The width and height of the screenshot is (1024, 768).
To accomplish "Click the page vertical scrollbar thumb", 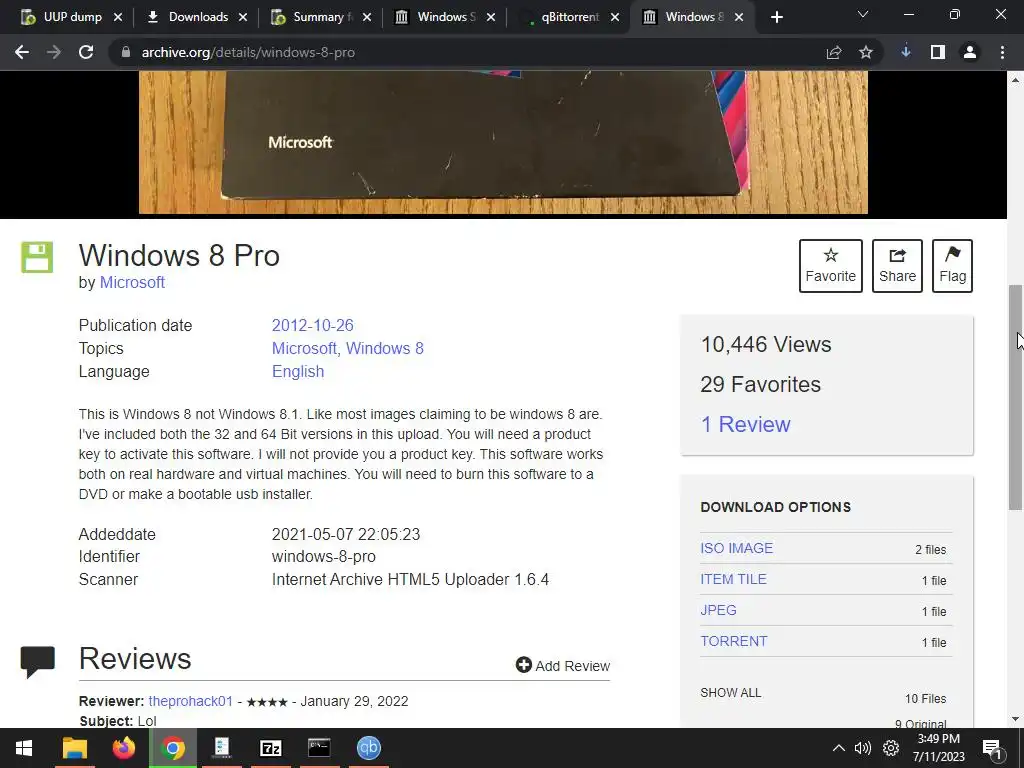I will pos(1016,397).
